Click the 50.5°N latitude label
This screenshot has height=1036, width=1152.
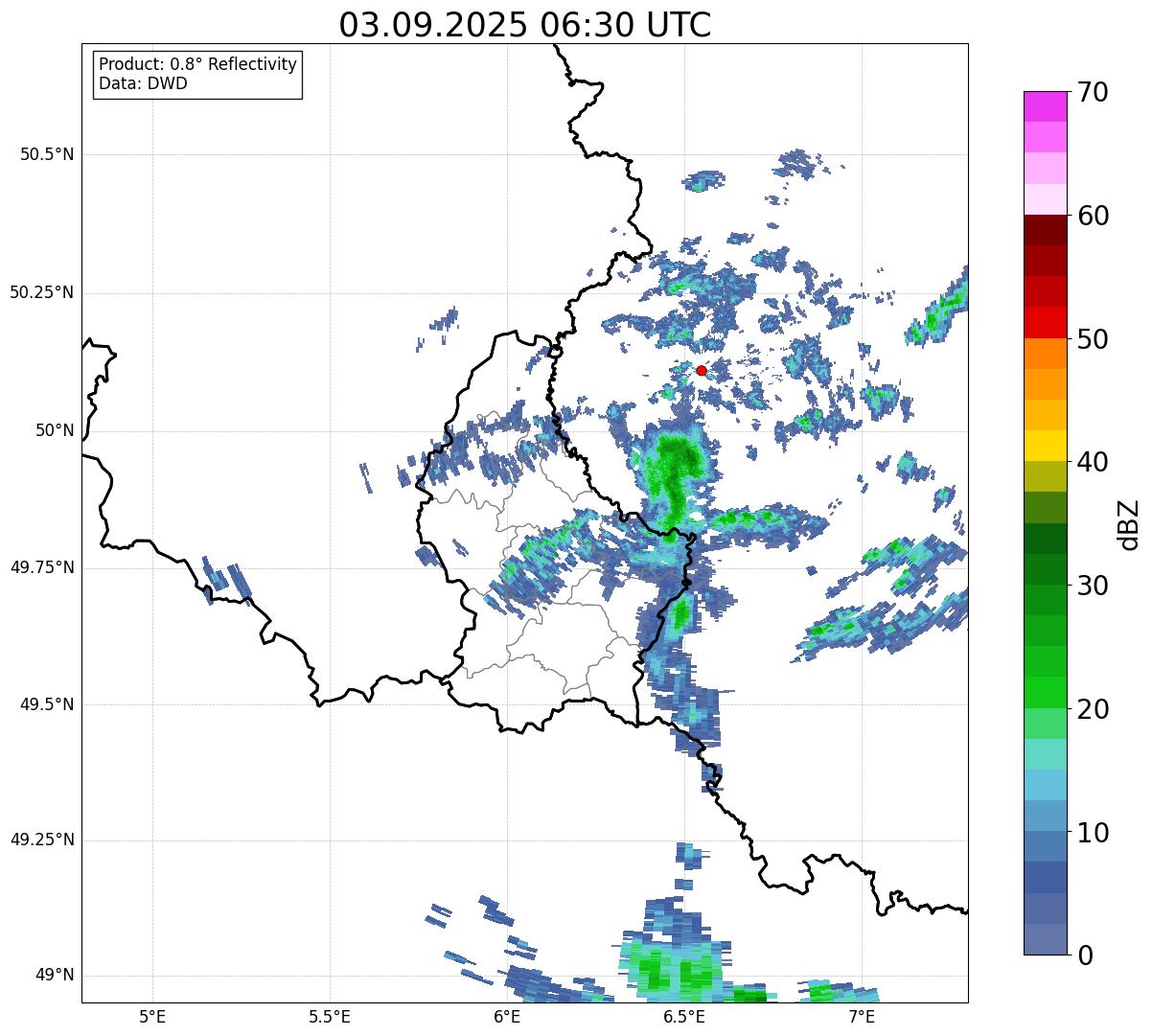(47, 154)
